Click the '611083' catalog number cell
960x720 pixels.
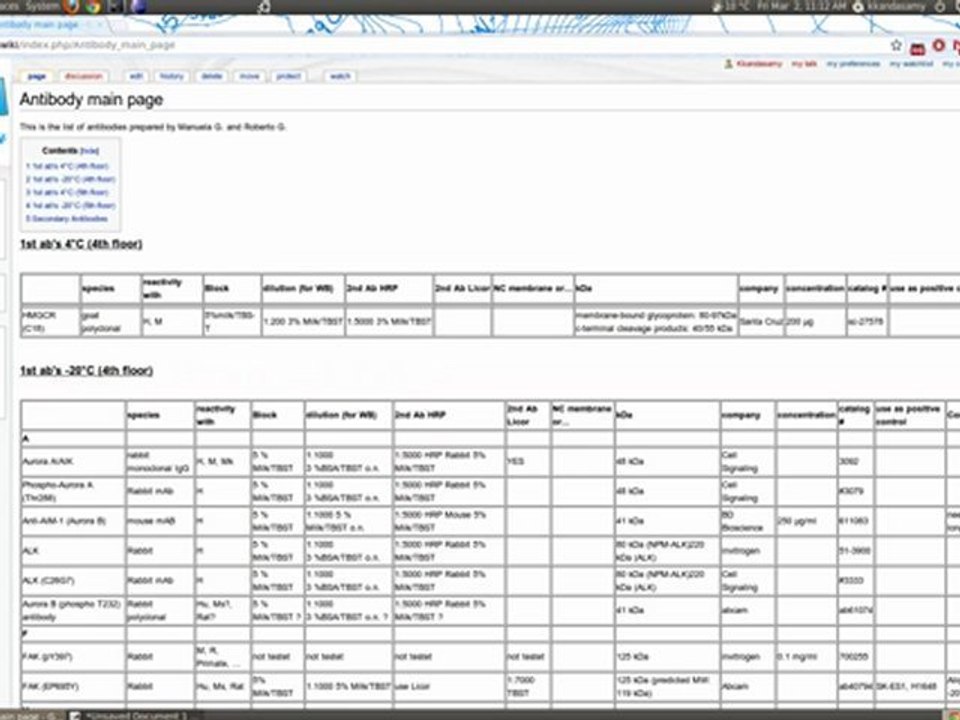[855, 521]
